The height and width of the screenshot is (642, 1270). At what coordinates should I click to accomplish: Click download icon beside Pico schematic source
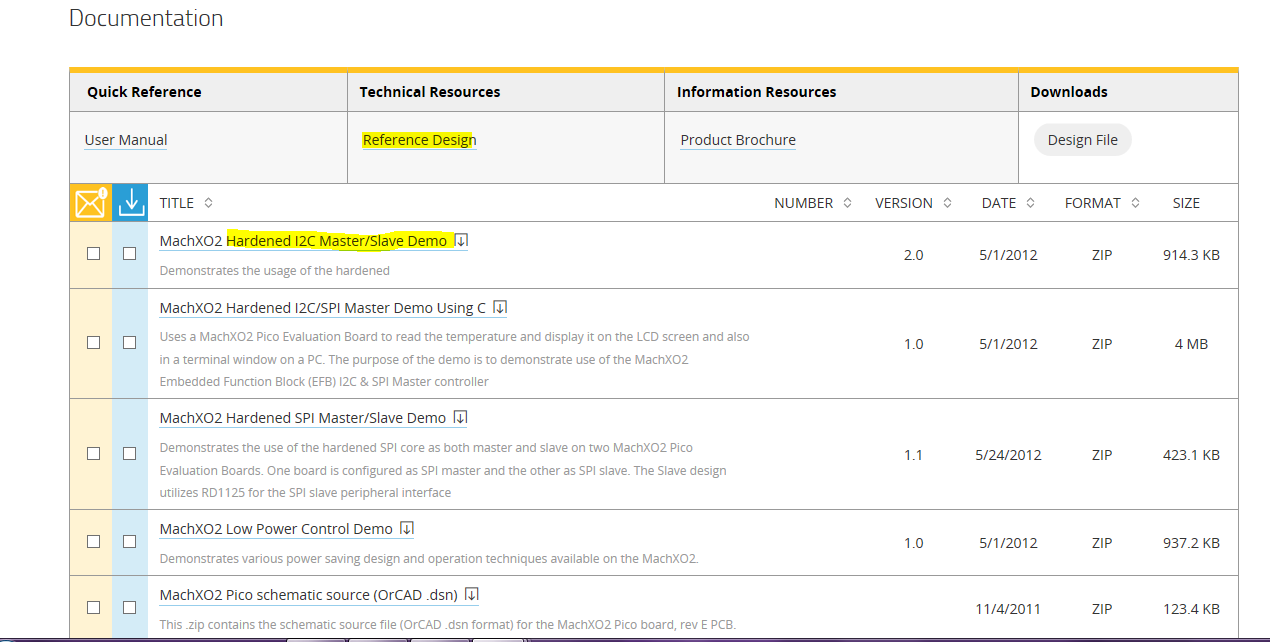click(x=472, y=594)
